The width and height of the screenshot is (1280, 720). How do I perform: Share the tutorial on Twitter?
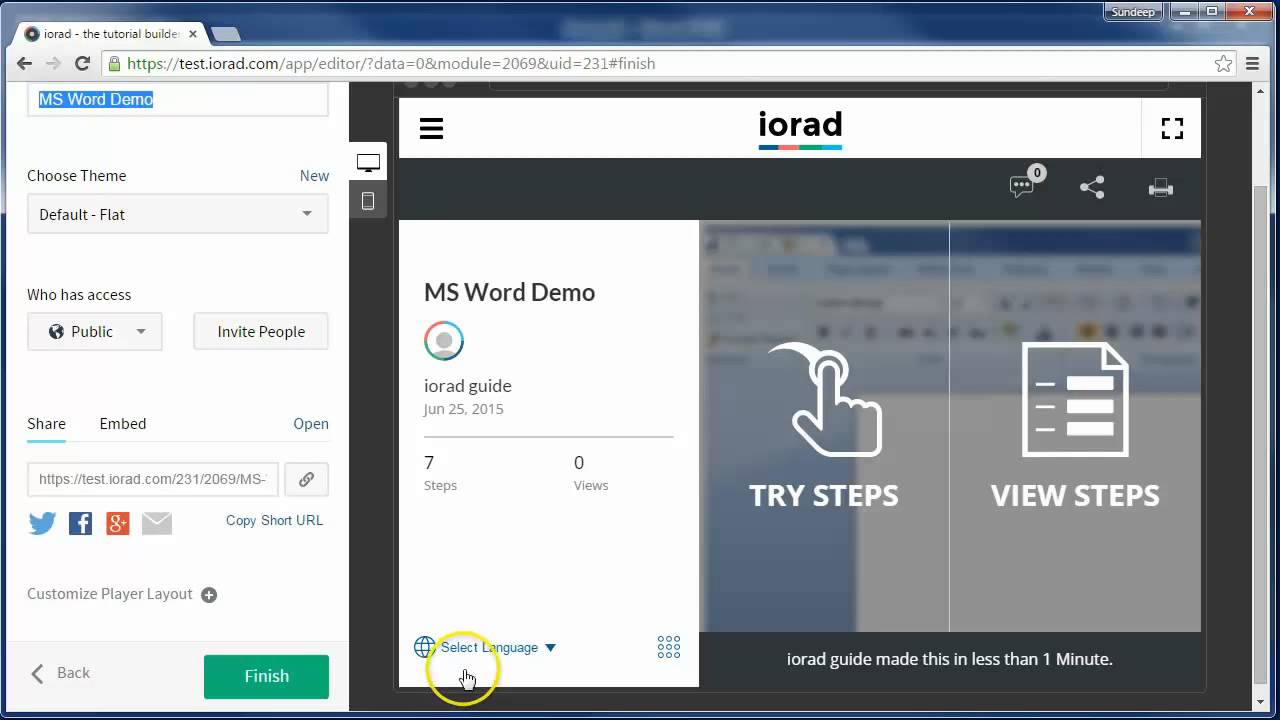pos(42,523)
